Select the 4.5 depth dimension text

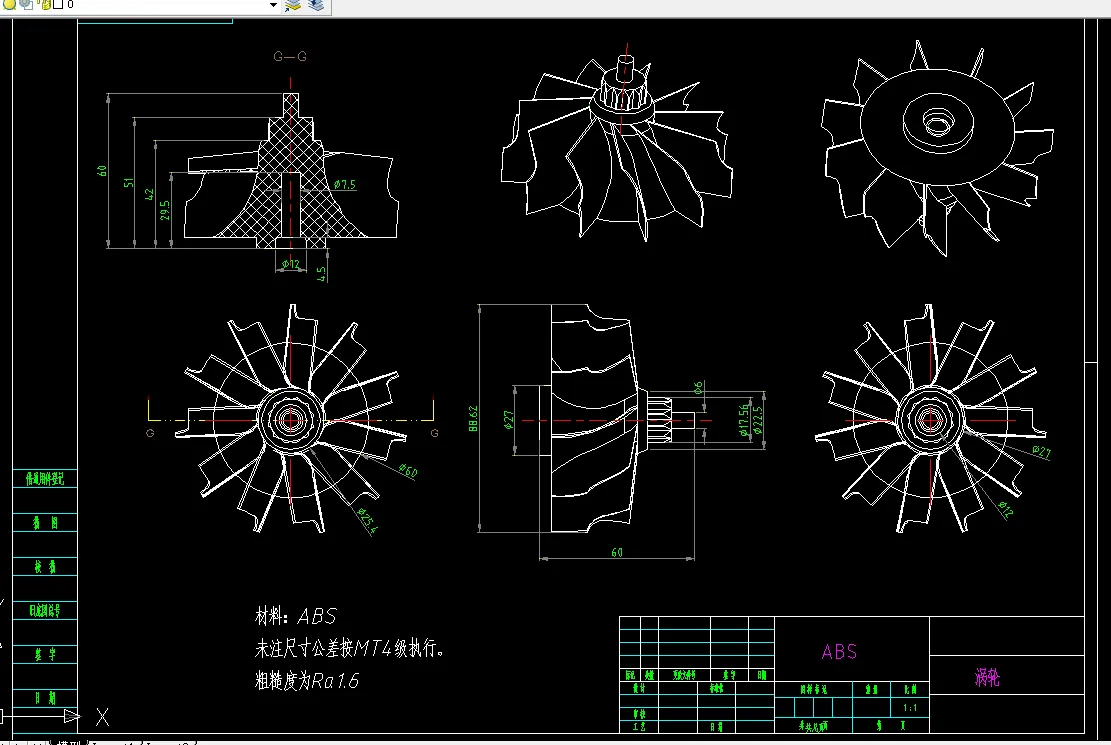321,274
